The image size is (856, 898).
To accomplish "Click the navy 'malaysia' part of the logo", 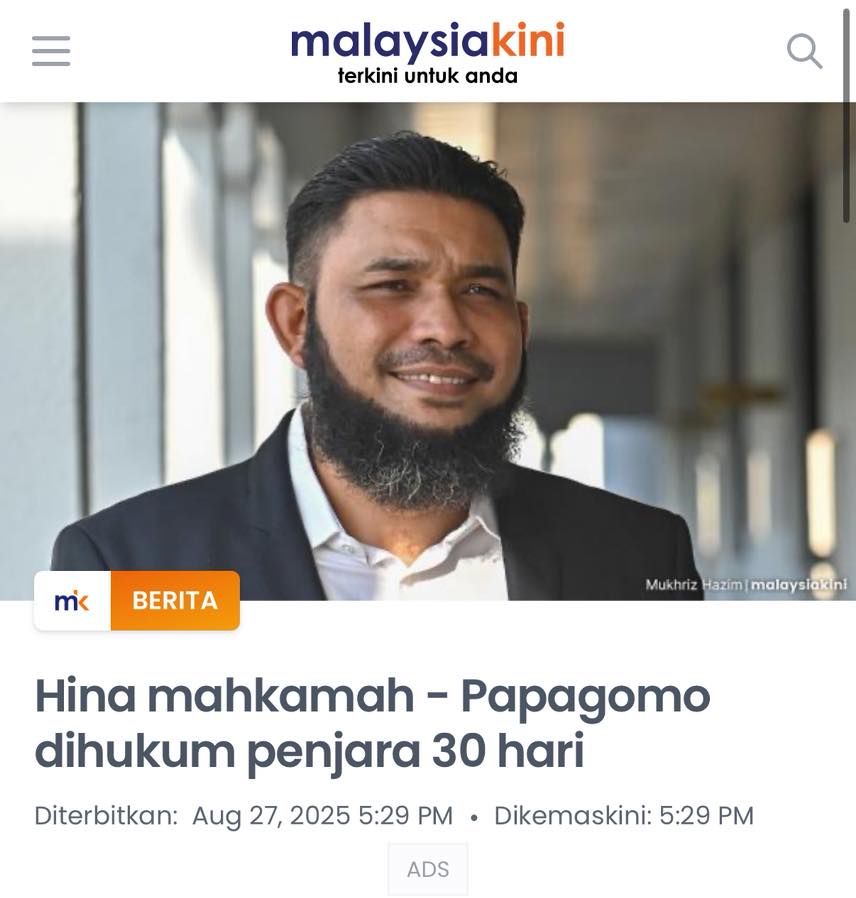I will (x=390, y=42).
